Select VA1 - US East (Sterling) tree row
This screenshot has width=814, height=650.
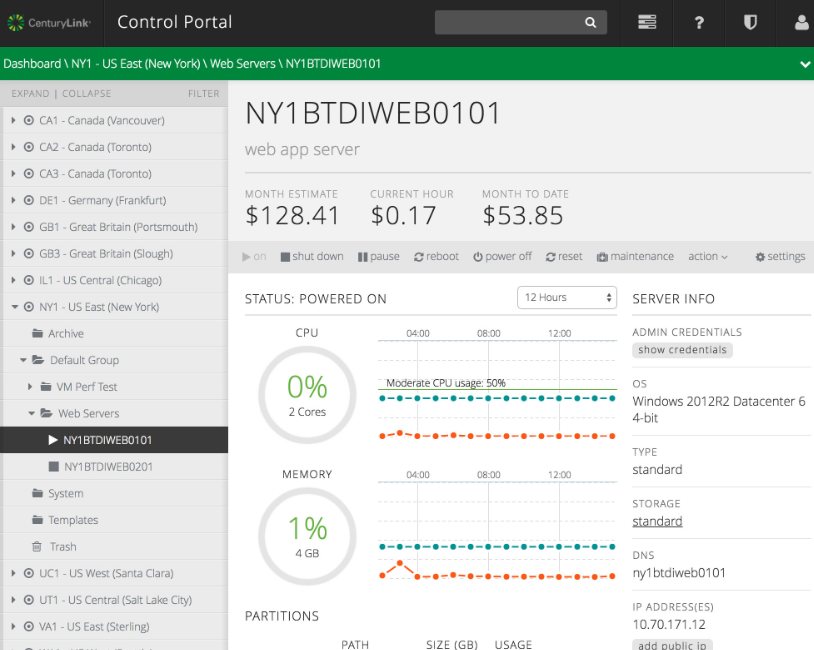[x=114, y=626]
